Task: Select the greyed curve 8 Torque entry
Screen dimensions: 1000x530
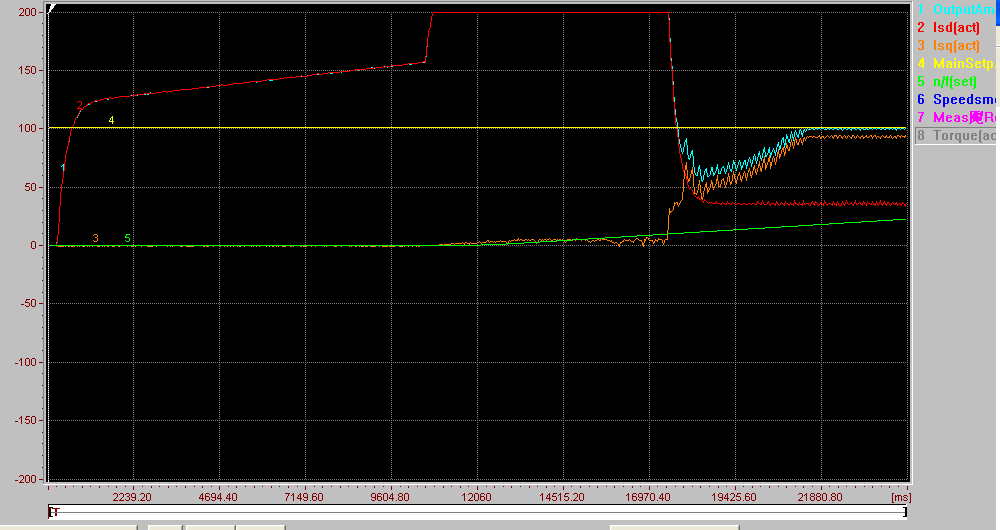Action: tap(957, 135)
